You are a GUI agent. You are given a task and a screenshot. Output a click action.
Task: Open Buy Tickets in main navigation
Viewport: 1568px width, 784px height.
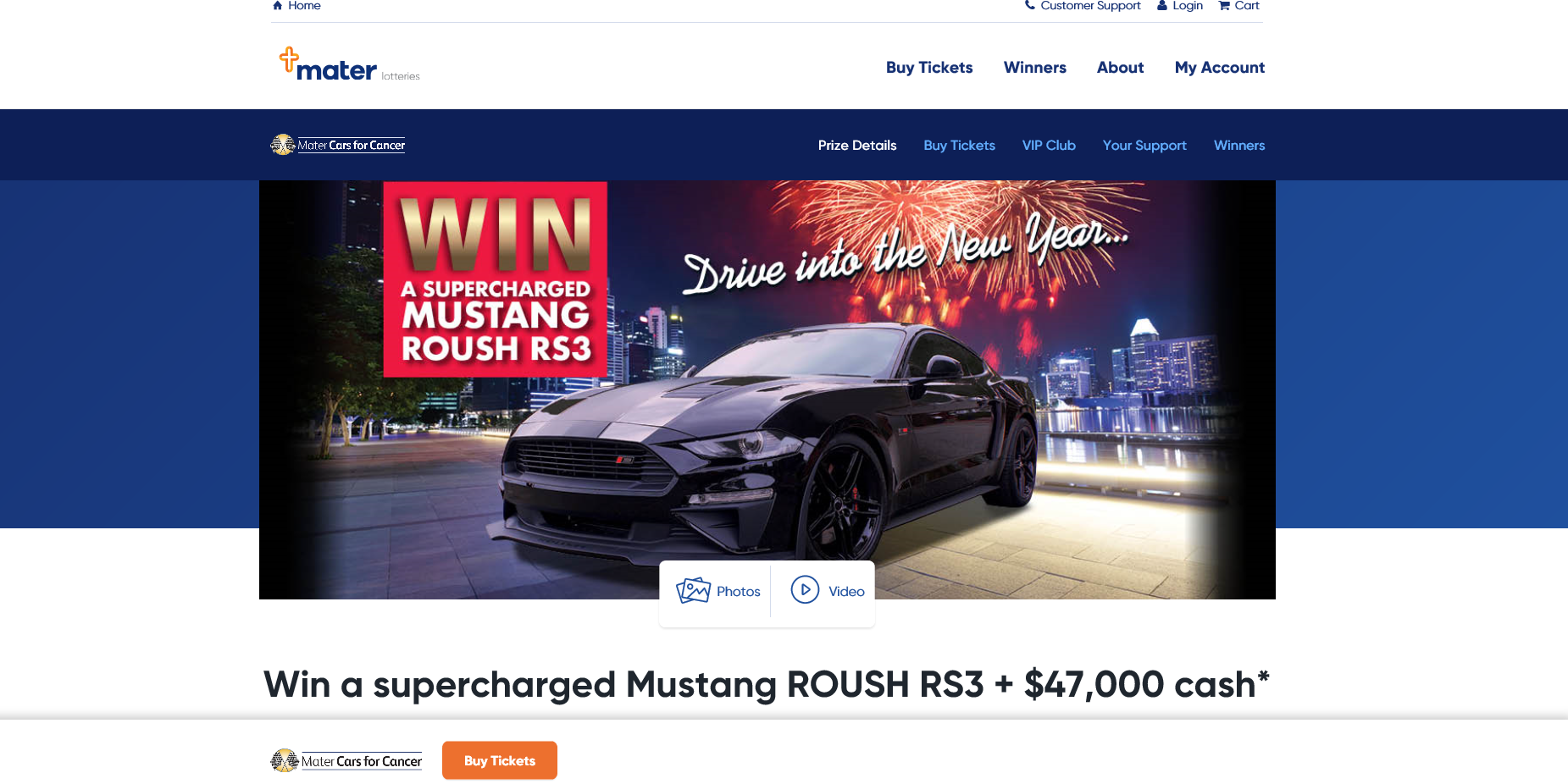pos(929,68)
